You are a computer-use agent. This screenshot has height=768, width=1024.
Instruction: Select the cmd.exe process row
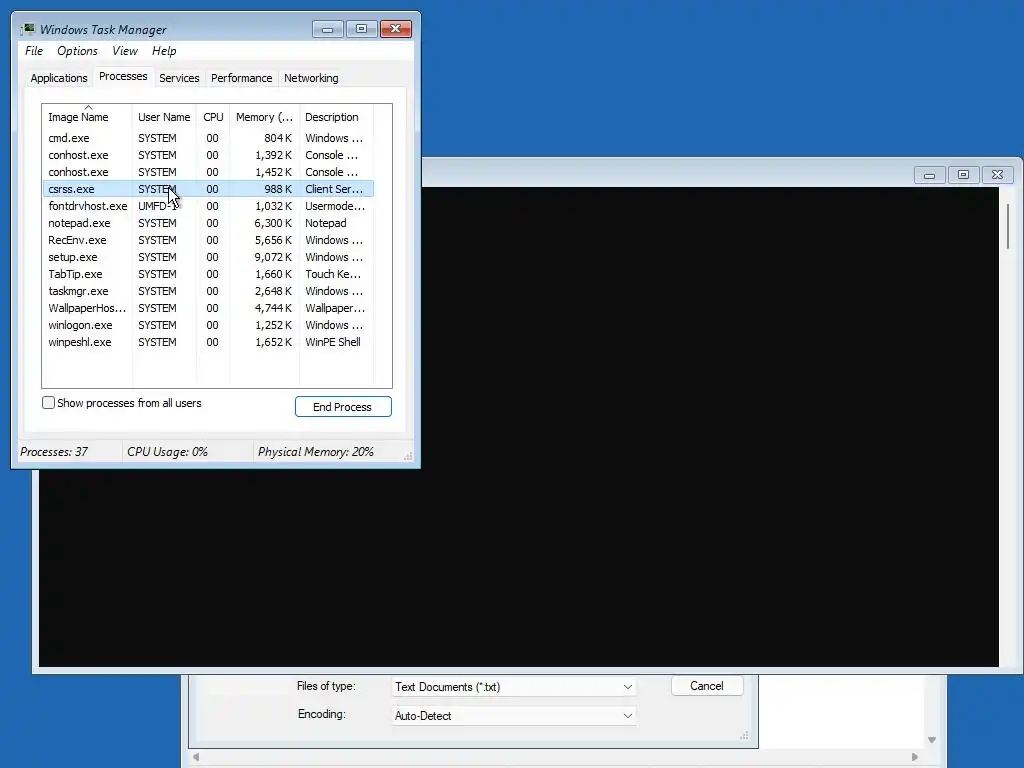tap(208, 138)
